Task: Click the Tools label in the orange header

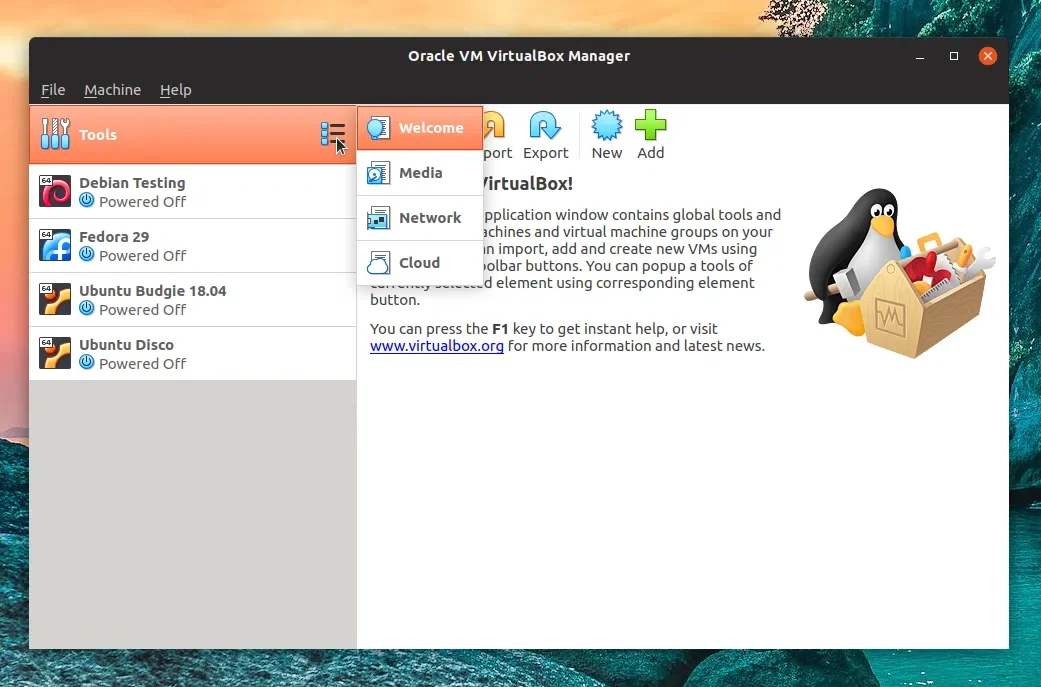Action: tap(98, 135)
